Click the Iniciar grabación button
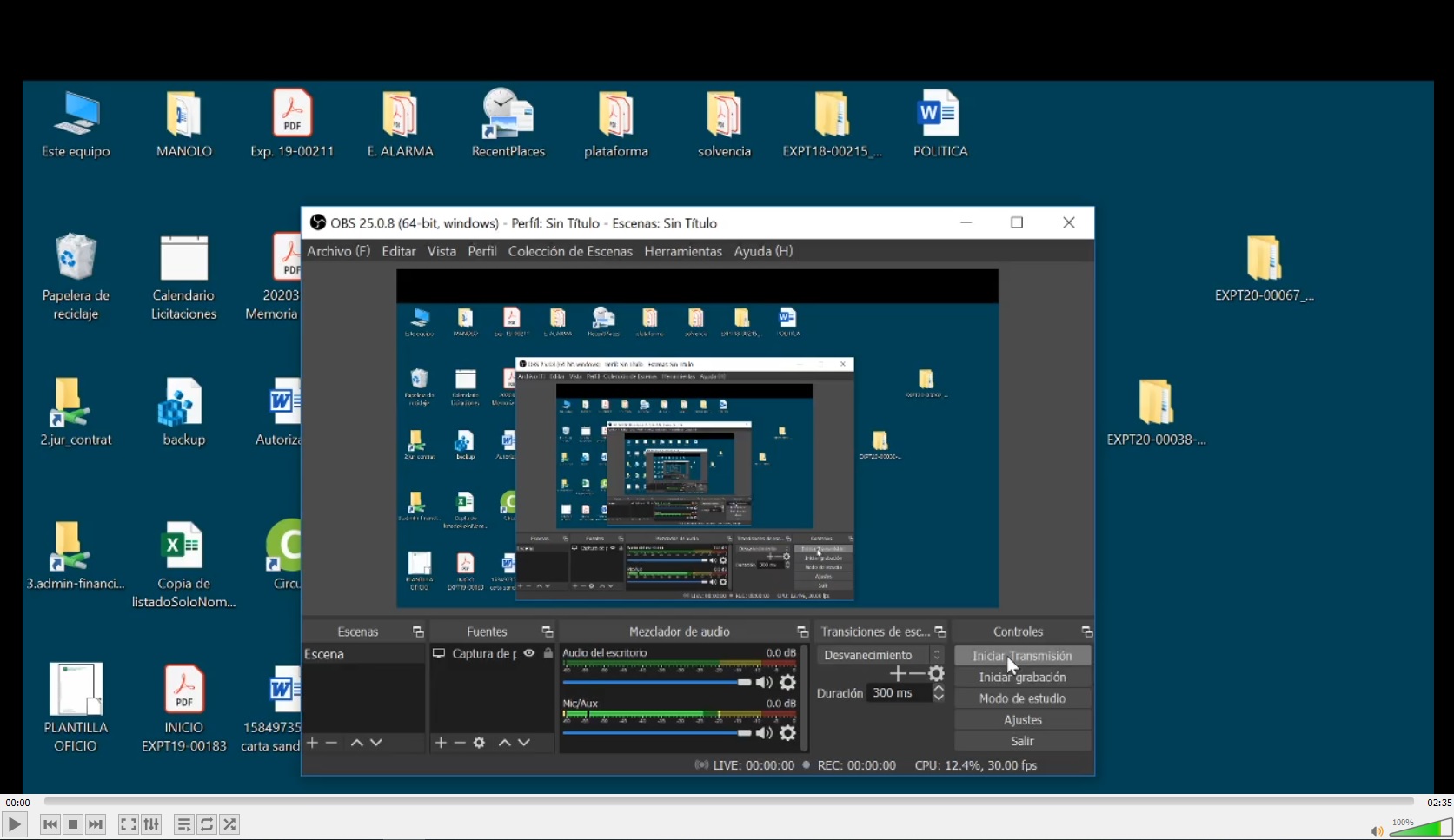Image resolution: width=1454 pixels, height=840 pixels. tap(1022, 677)
